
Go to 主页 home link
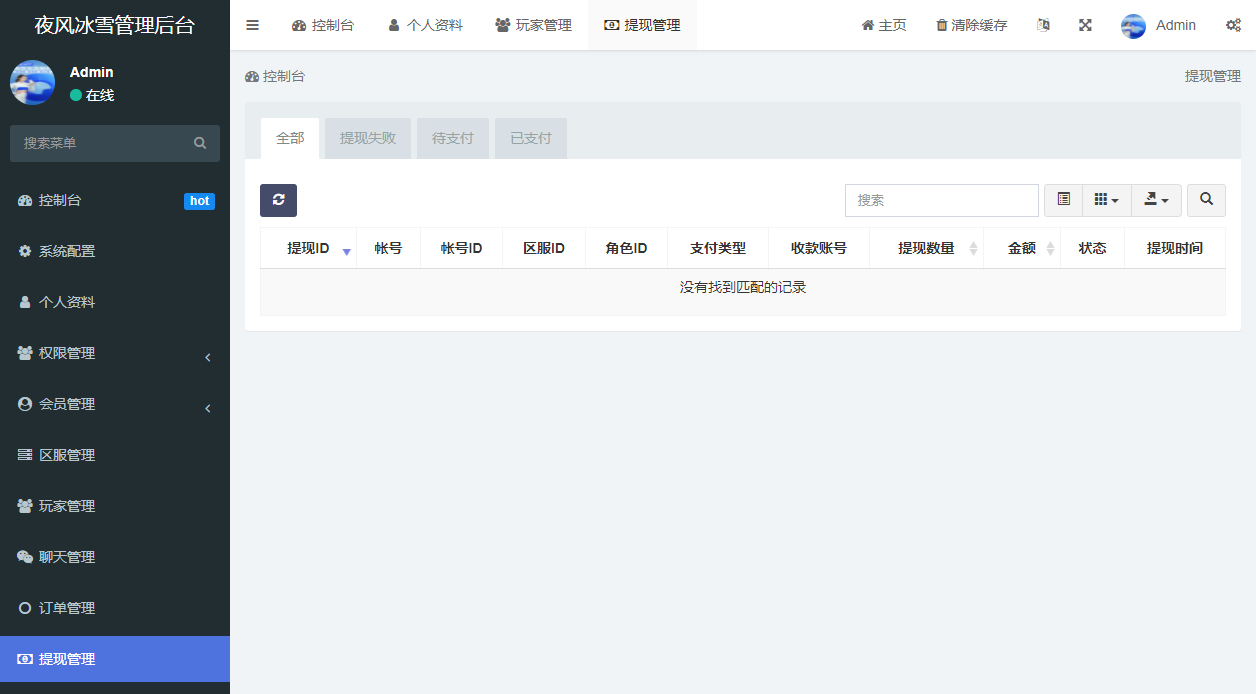pyautogui.click(x=884, y=25)
